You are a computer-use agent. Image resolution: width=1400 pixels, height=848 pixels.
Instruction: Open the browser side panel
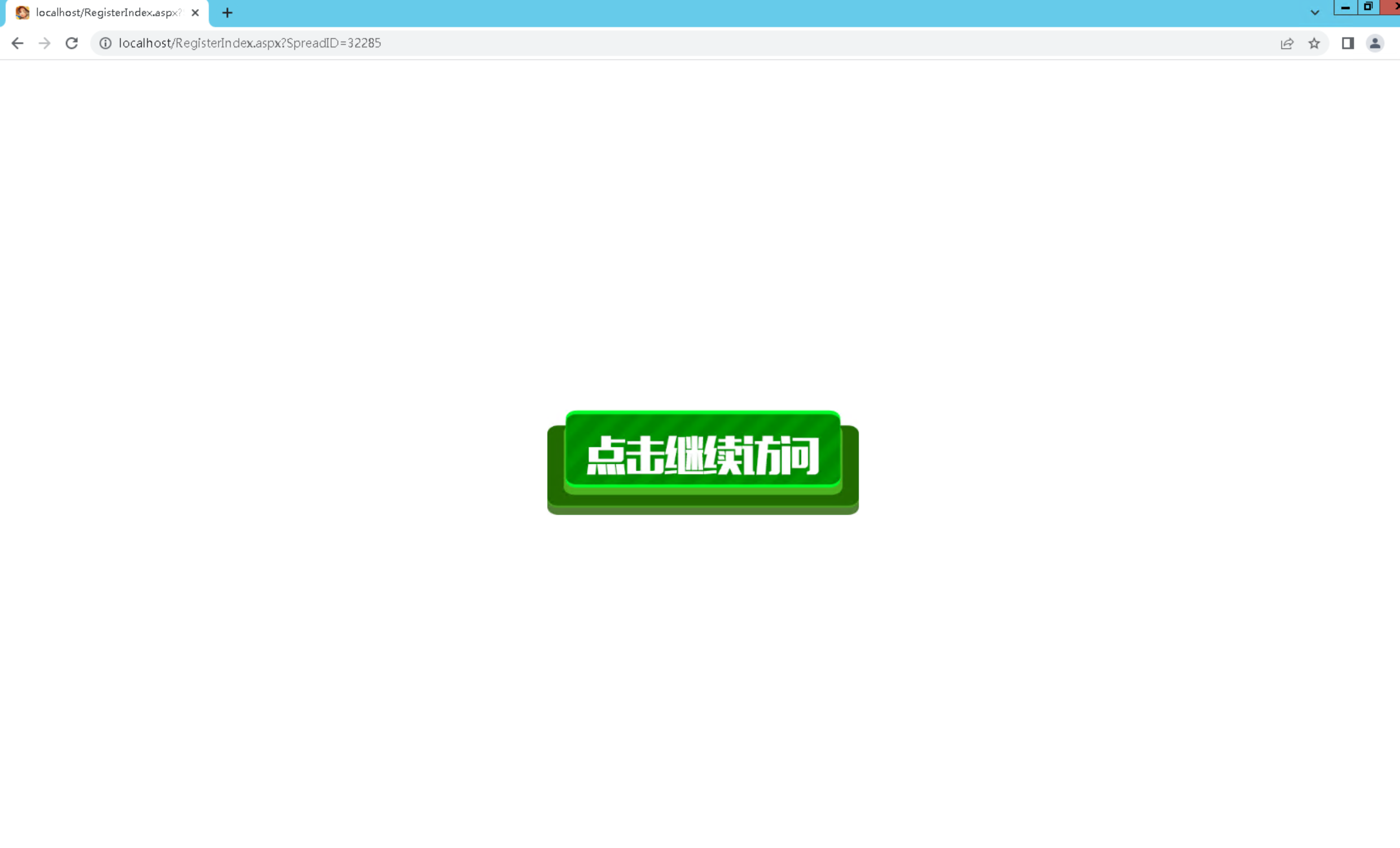pyautogui.click(x=1348, y=43)
